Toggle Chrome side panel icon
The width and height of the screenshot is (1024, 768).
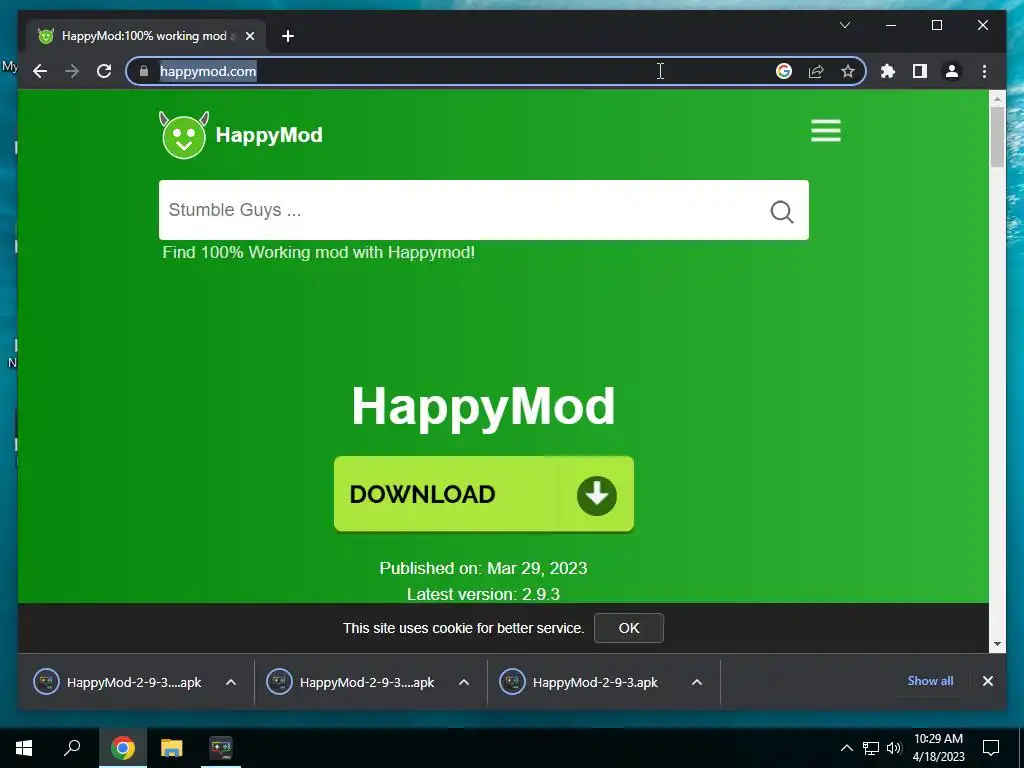point(920,71)
